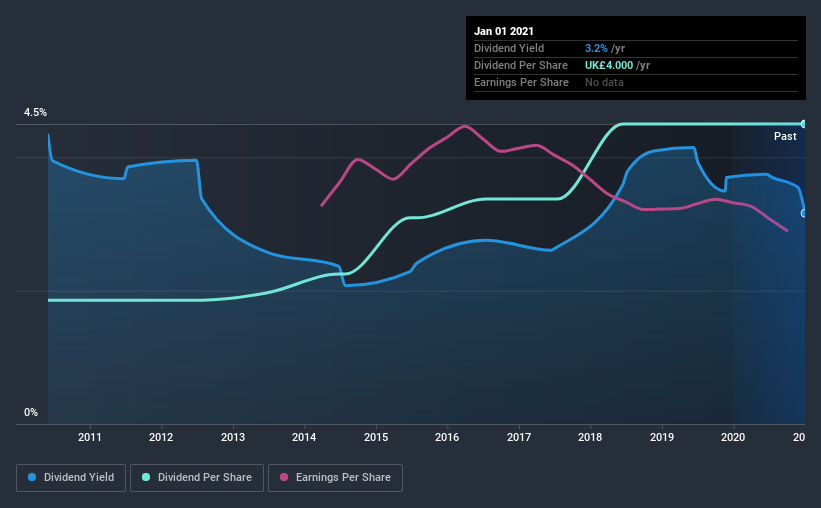Click the 4.5% y-axis label
821x508 pixels.
[35, 113]
